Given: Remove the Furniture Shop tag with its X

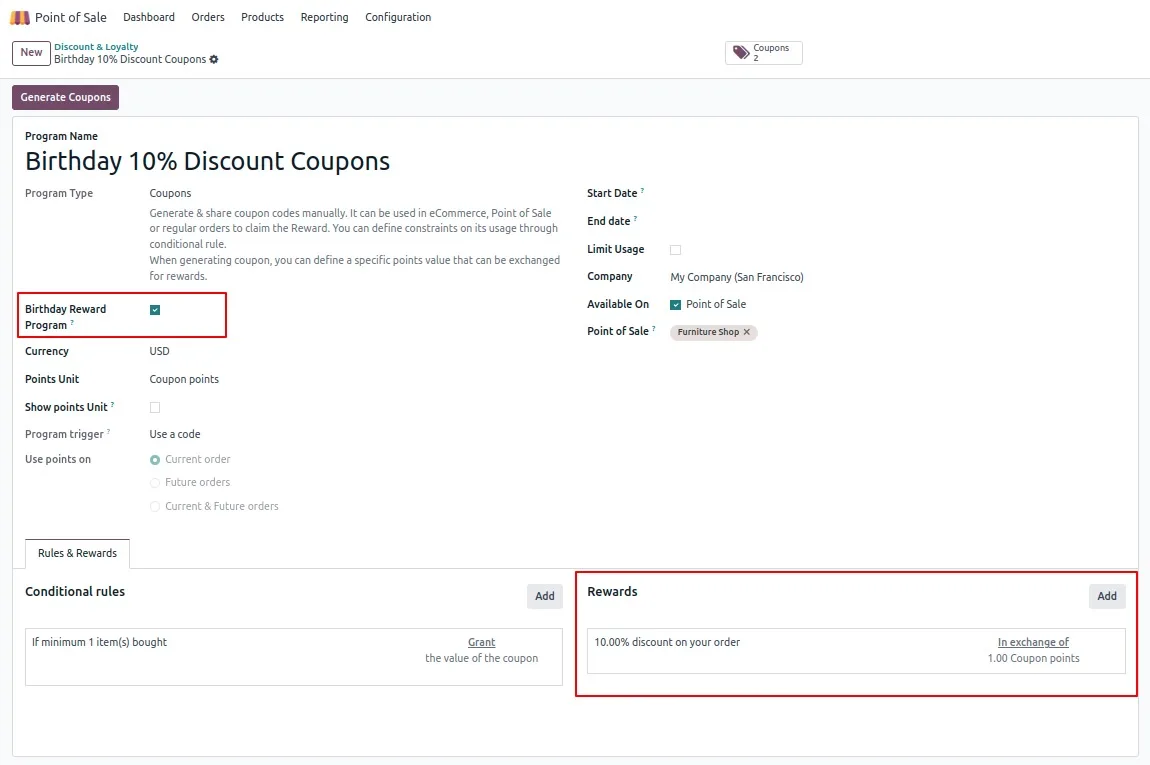Looking at the screenshot, I should [x=747, y=332].
